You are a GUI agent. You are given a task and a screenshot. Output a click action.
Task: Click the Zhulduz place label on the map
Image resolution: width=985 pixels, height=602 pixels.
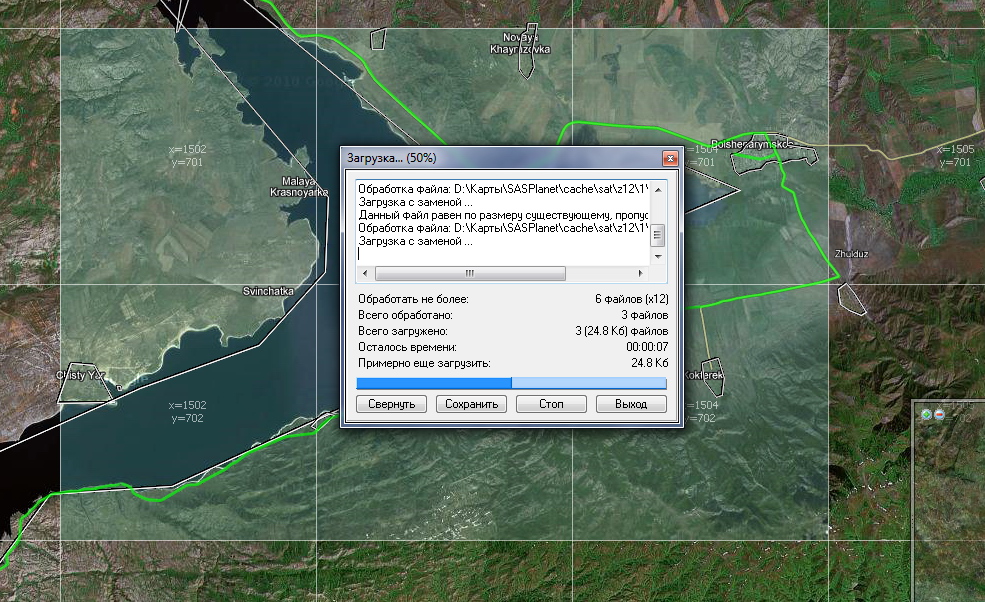[x=851, y=254]
